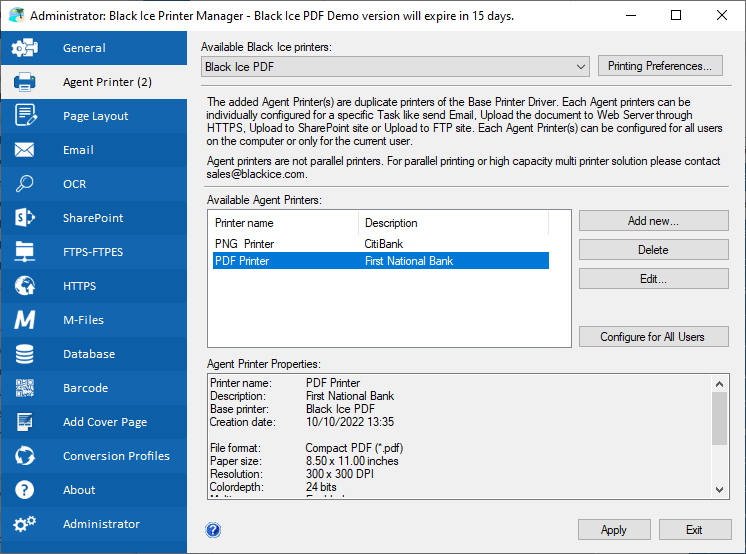Click the General gear-printer icon

pyautogui.click(x=25, y=48)
